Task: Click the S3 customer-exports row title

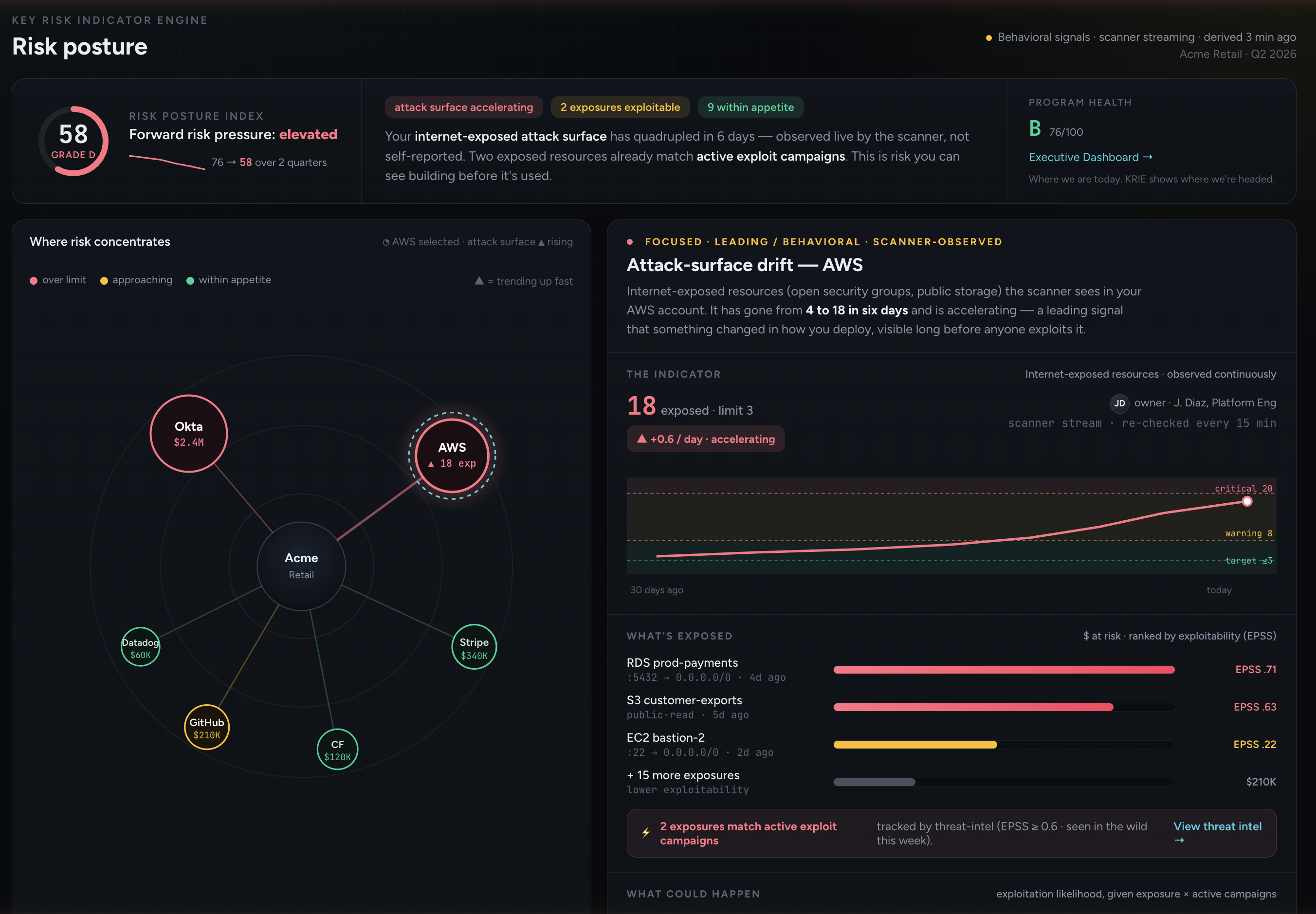Action: tap(684, 700)
